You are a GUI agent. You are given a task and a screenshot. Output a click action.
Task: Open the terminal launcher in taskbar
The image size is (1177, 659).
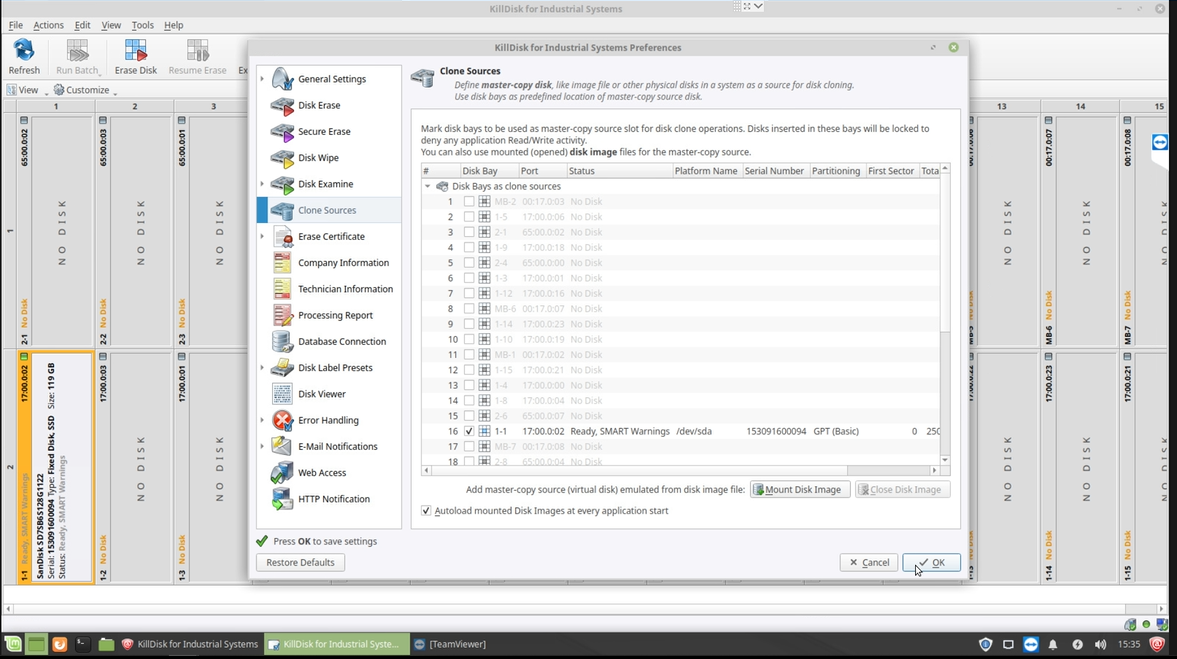[83, 644]
